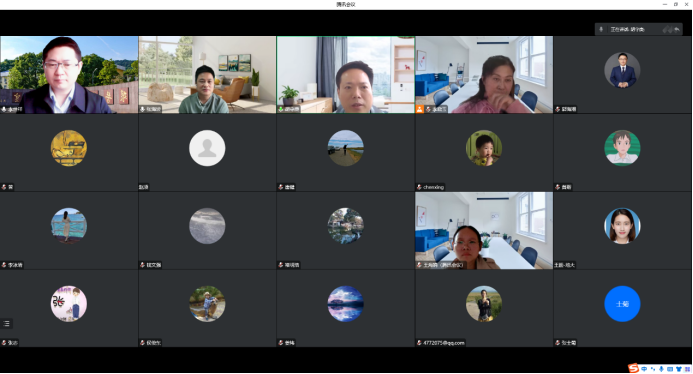This screenshot has width=693, height=374.
Task: Click the chending name label
Action: [433, 187]
